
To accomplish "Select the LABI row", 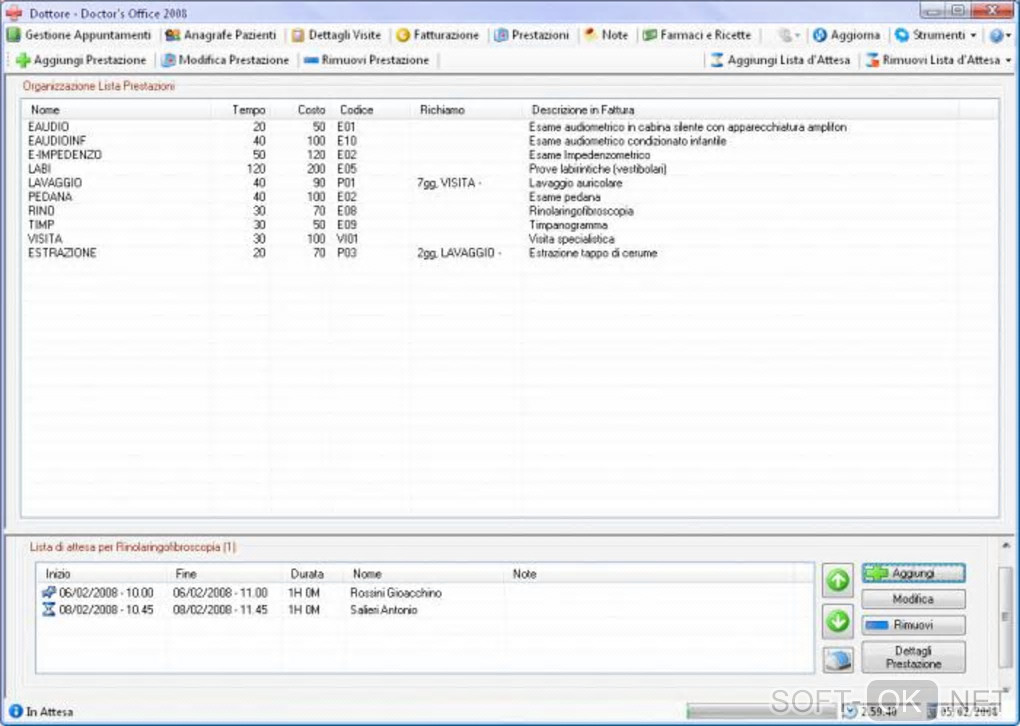I will (x=510, y=169).
